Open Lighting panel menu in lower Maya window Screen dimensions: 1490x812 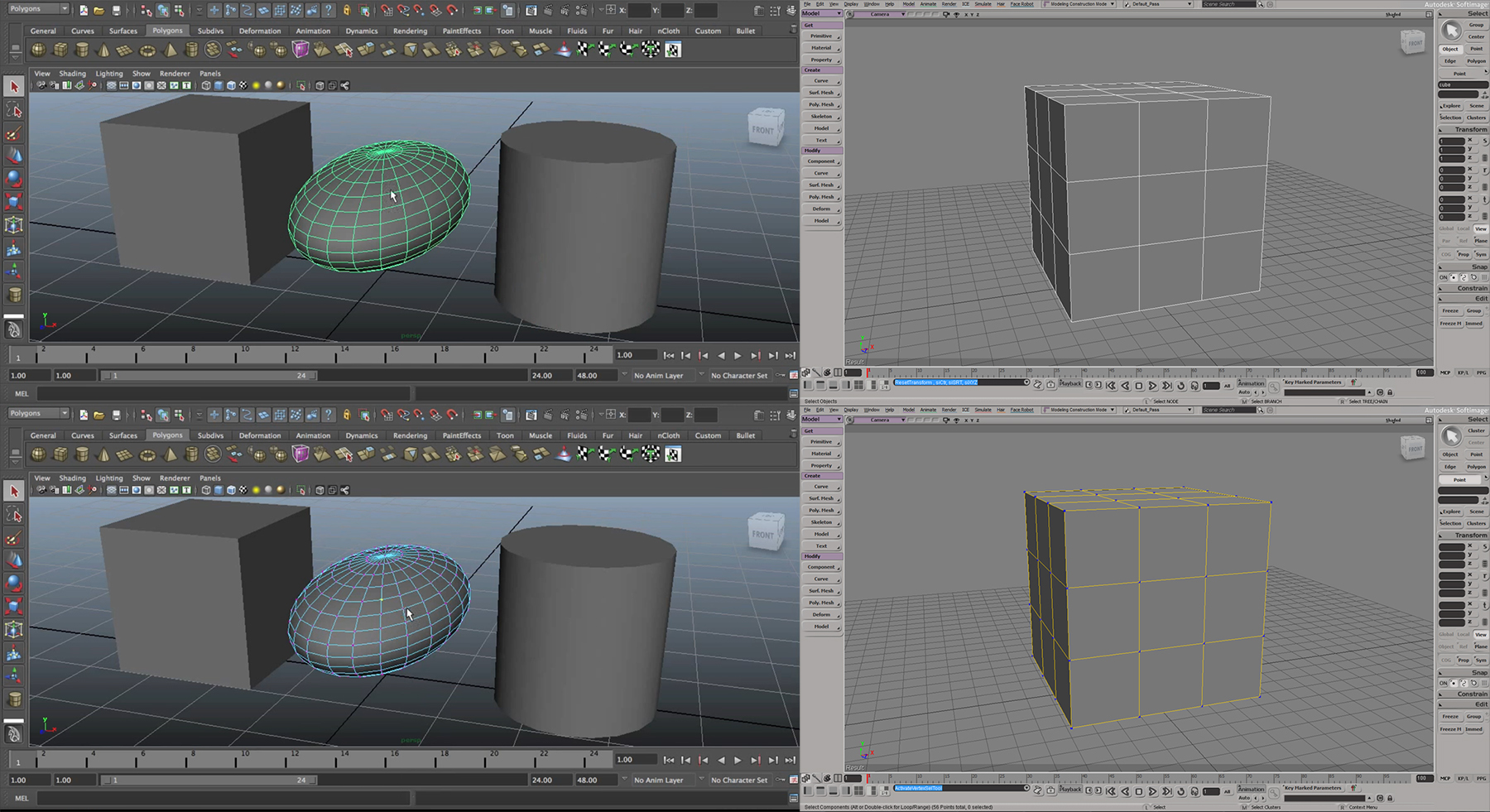[108, 478]
